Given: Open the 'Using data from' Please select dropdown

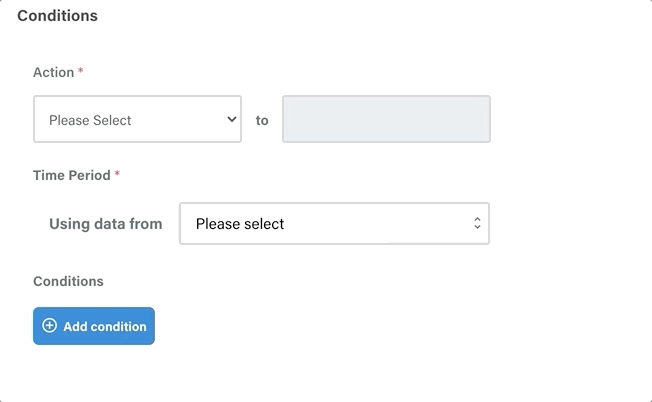Looking at the screenshot, I should [334, 224].
